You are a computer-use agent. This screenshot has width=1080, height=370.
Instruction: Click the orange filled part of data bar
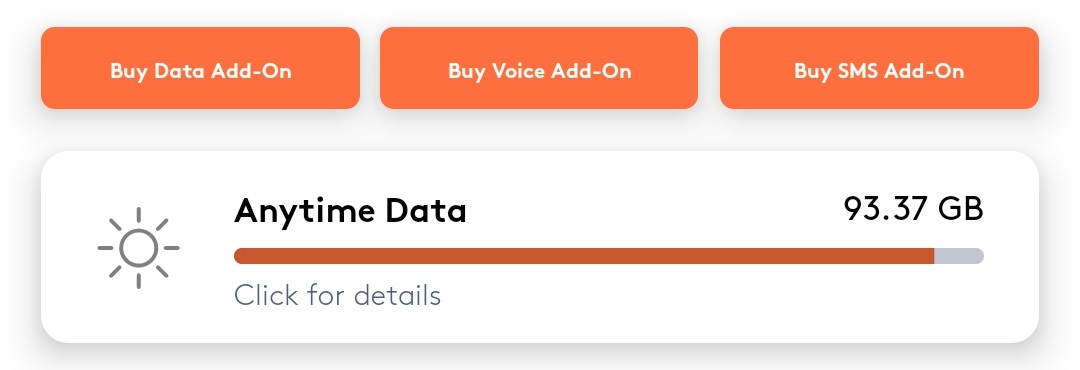(x=584, y=256)
